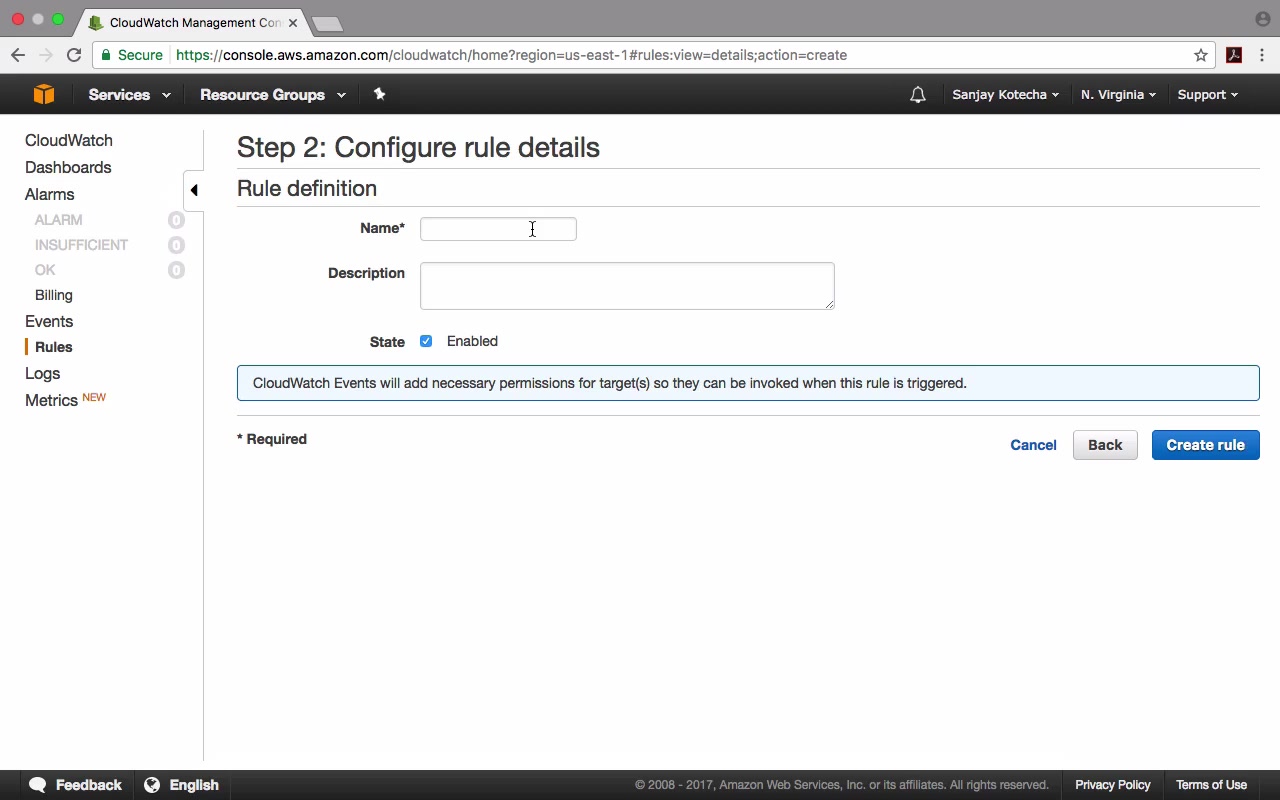Viewport: 1280px width, 800px height.
Task: Open the Sanjay Kotecha account menu
Action: [x=1005, y=95]
